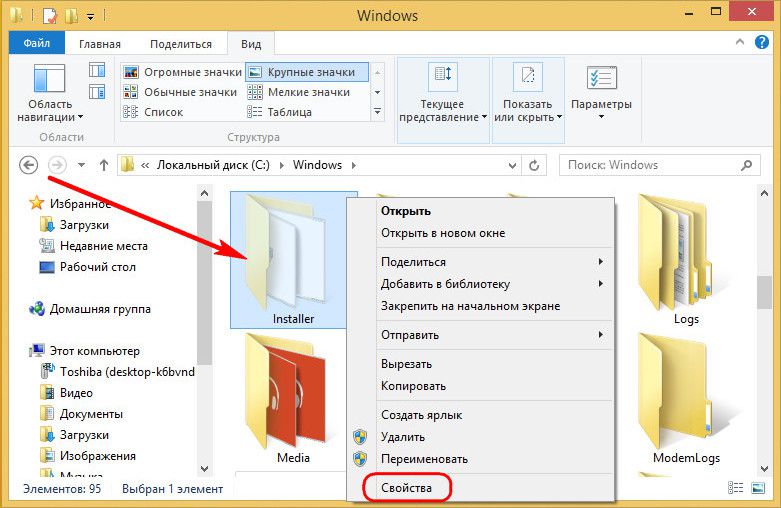Click the Up one level arrow
781x508 pixels.
103,165
